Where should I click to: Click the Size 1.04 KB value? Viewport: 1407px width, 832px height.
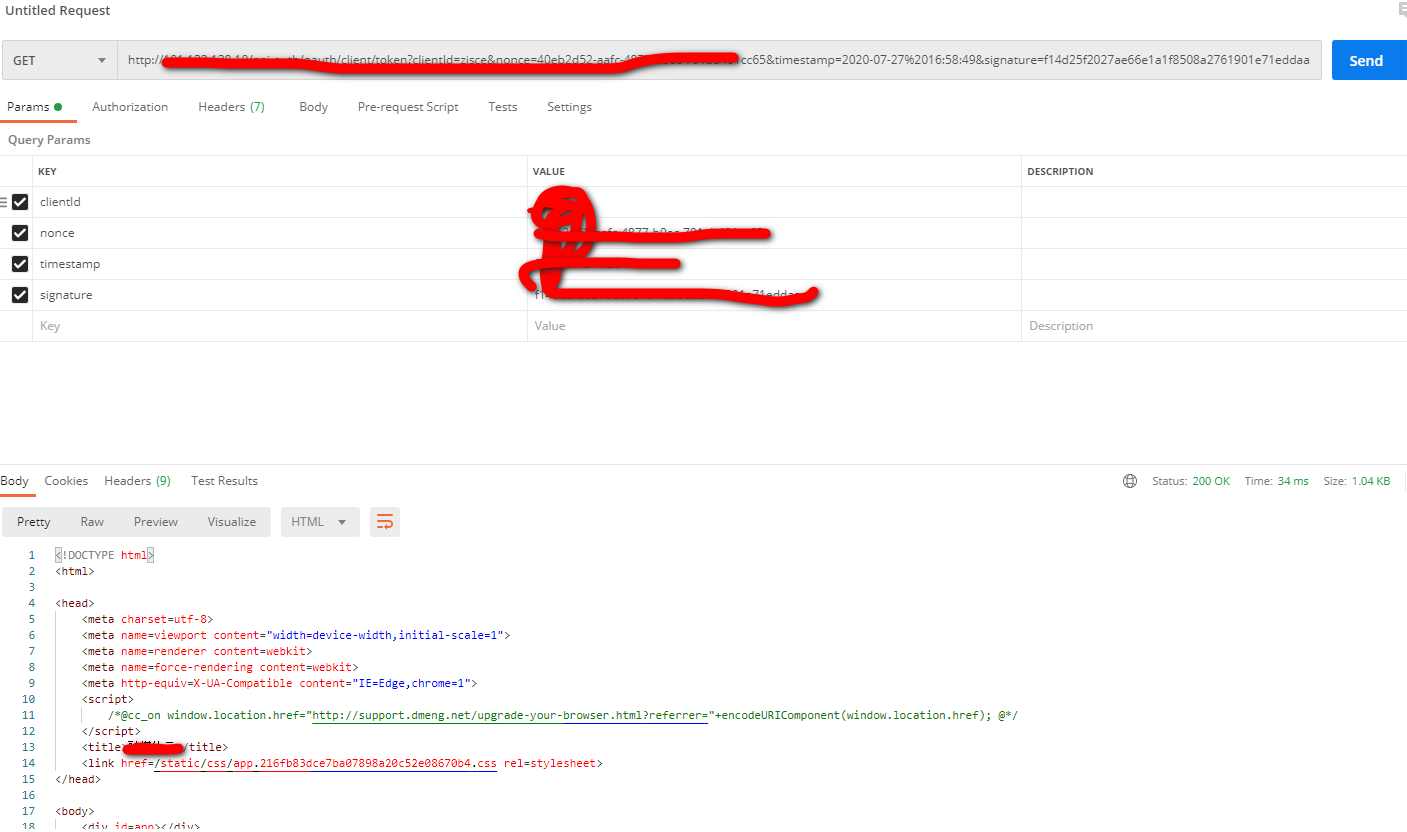tap(1370, 481)
